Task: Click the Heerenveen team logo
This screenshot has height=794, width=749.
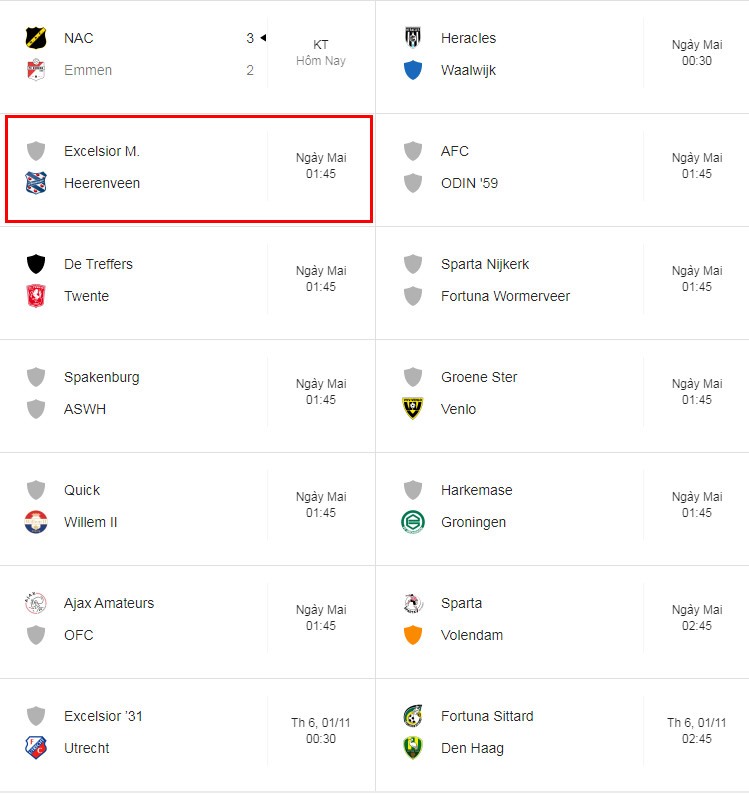Action: (36, 183)
